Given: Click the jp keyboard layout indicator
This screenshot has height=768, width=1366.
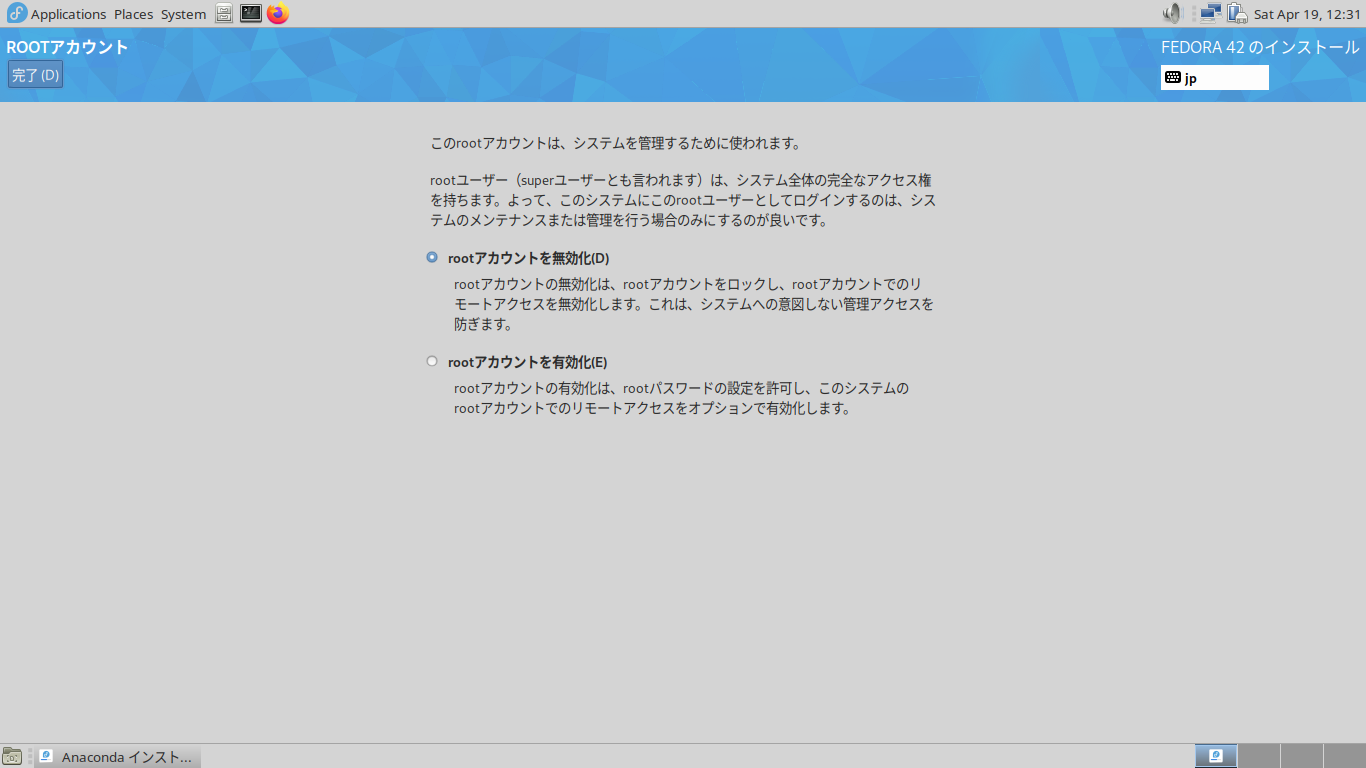Looking at the screenshot, I should click(1214, 78).
